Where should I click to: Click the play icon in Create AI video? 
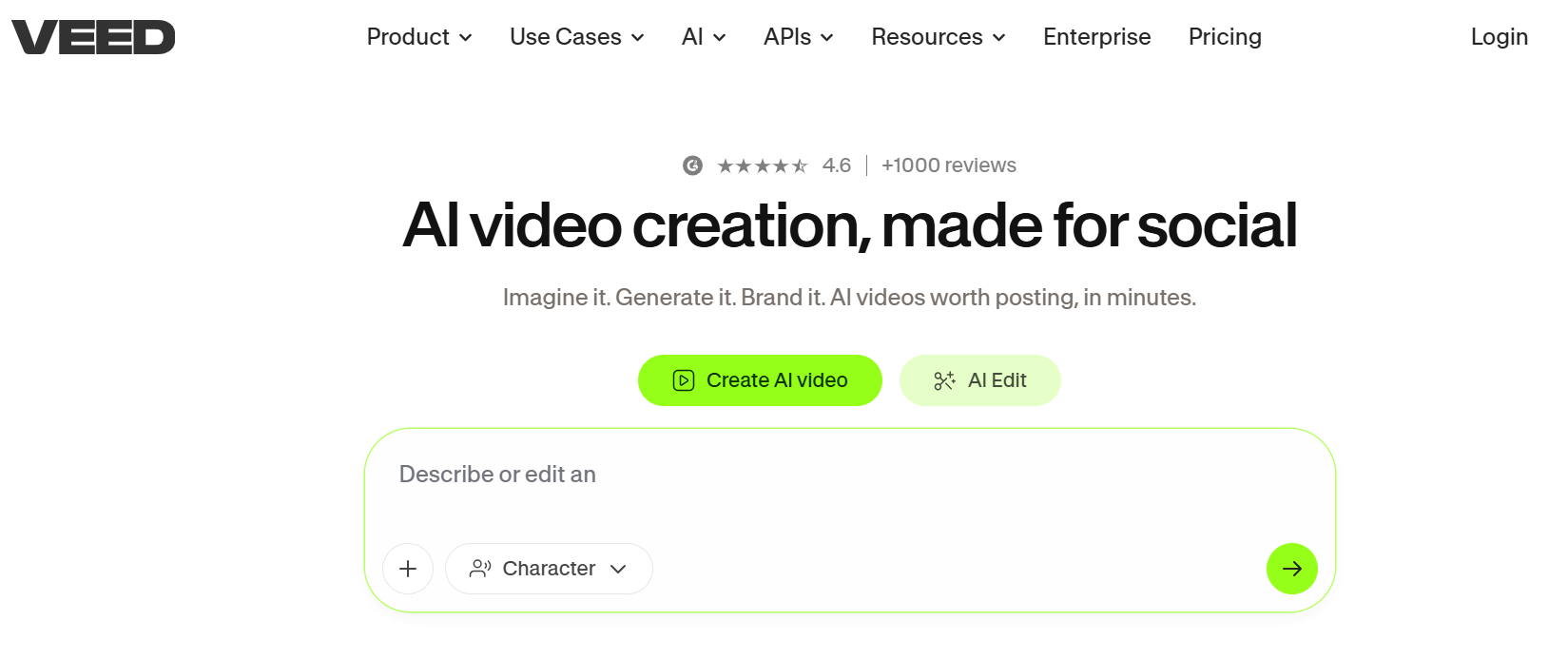(684, 380)
